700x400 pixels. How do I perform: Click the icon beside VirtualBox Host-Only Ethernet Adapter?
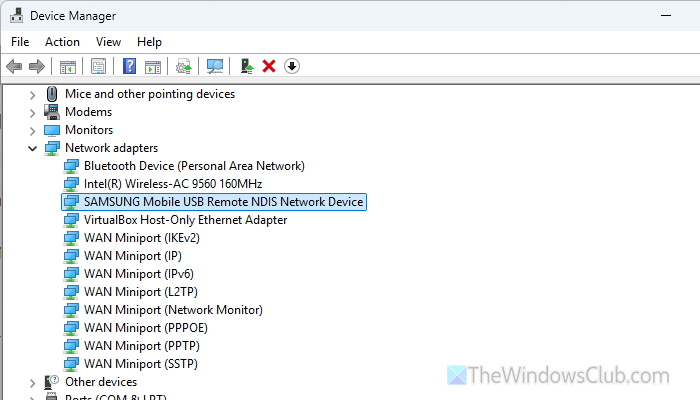tap(71, 221)
